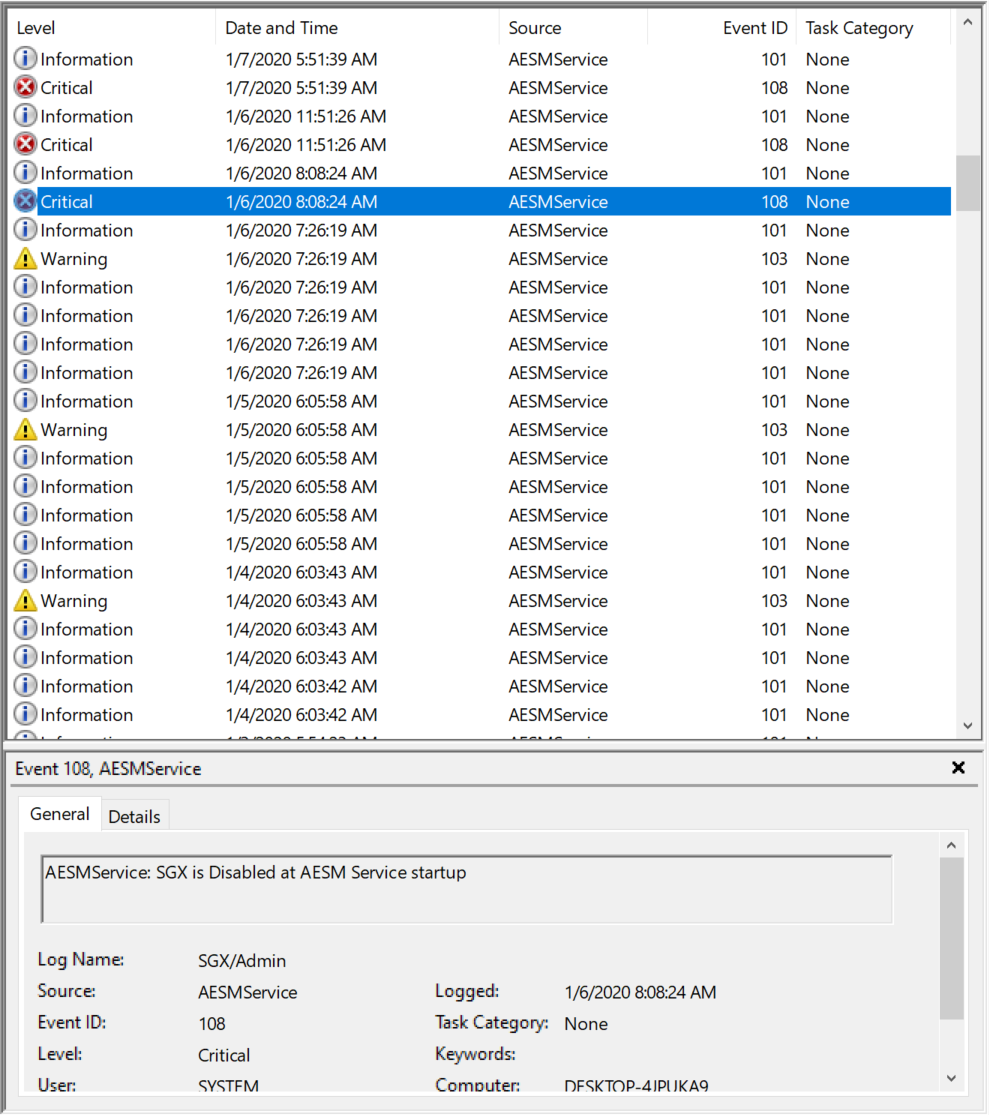Click None task category in the 1/6/2020 11:51:26 Information row
This screenshot has width=989, height=1115.
point(828,116)
